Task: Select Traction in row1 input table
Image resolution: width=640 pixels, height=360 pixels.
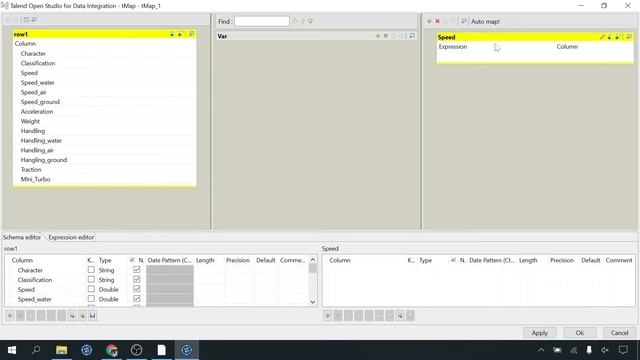Action: pyautogui.click(x=31, y=169)
